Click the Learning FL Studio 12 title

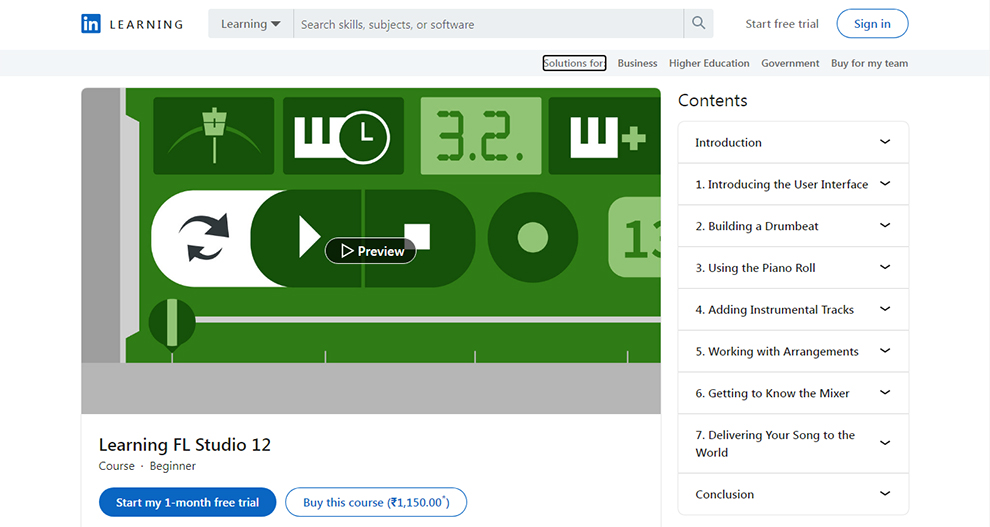pyautogui.click(x=184, y=445)
